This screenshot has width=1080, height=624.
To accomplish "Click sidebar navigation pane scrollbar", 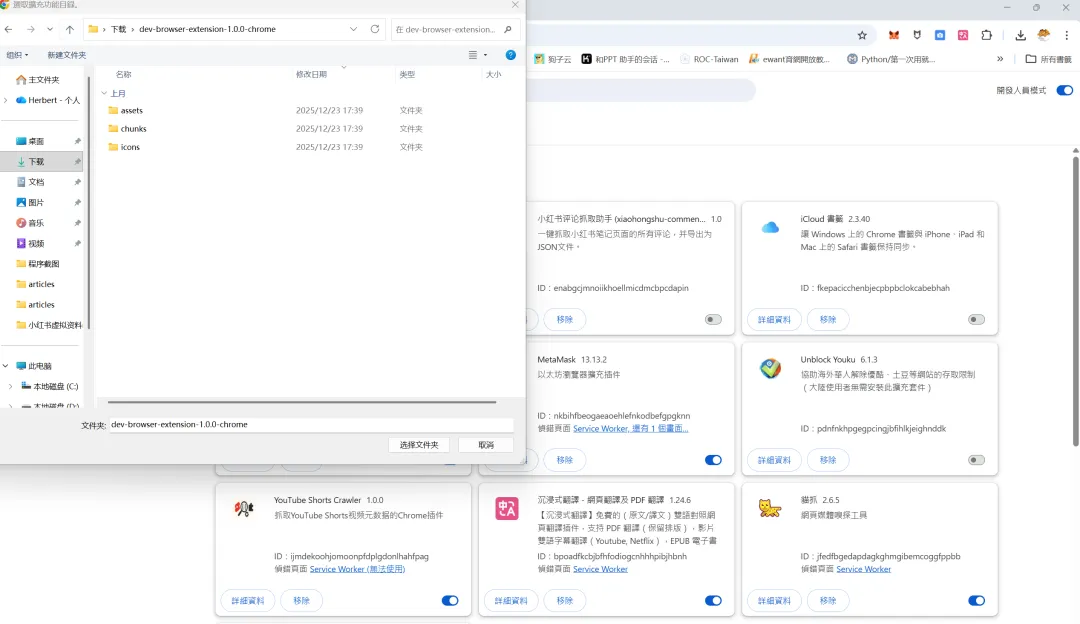I will [x=88, y=203].
